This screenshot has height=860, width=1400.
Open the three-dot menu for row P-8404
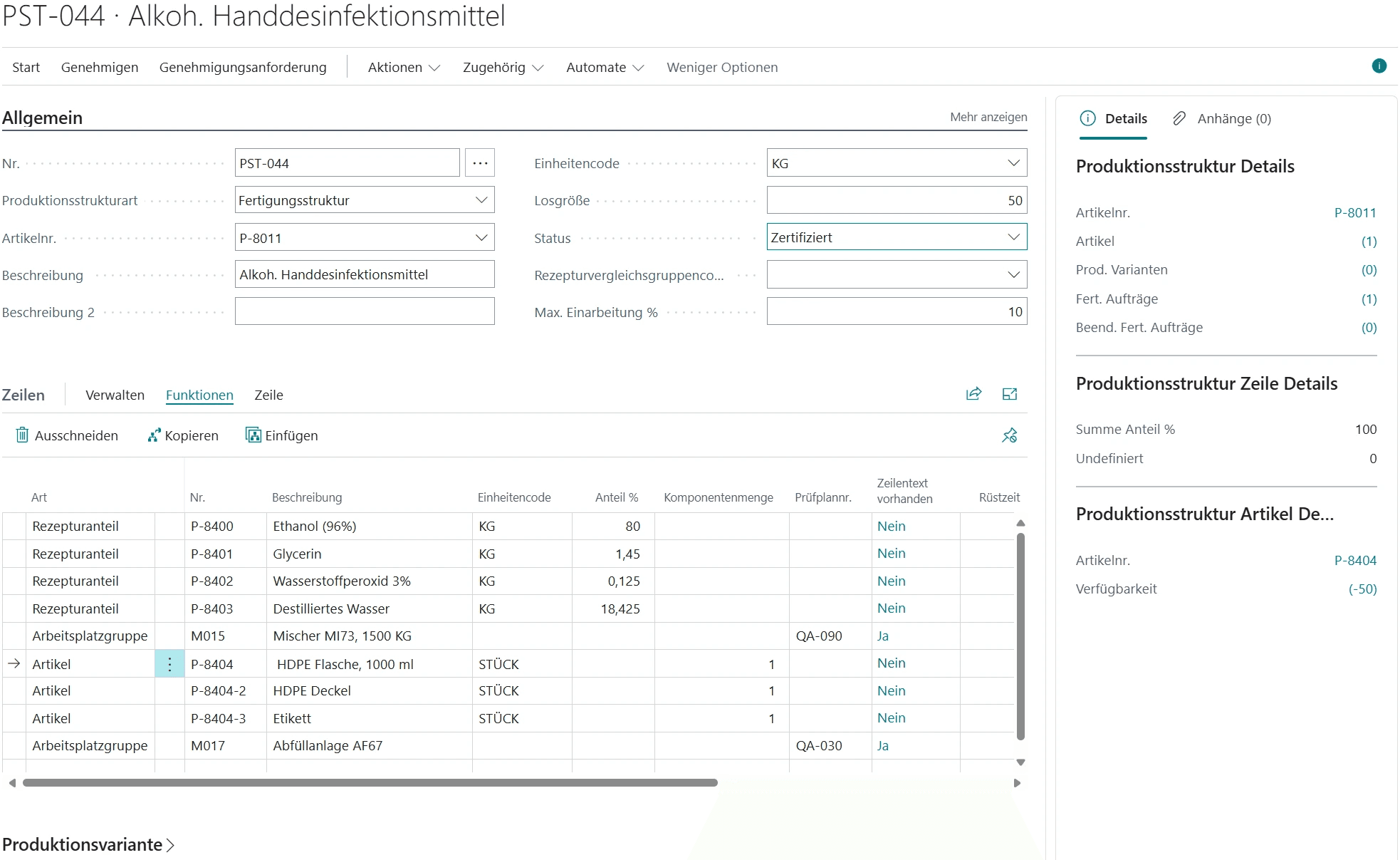coord(169,664)
